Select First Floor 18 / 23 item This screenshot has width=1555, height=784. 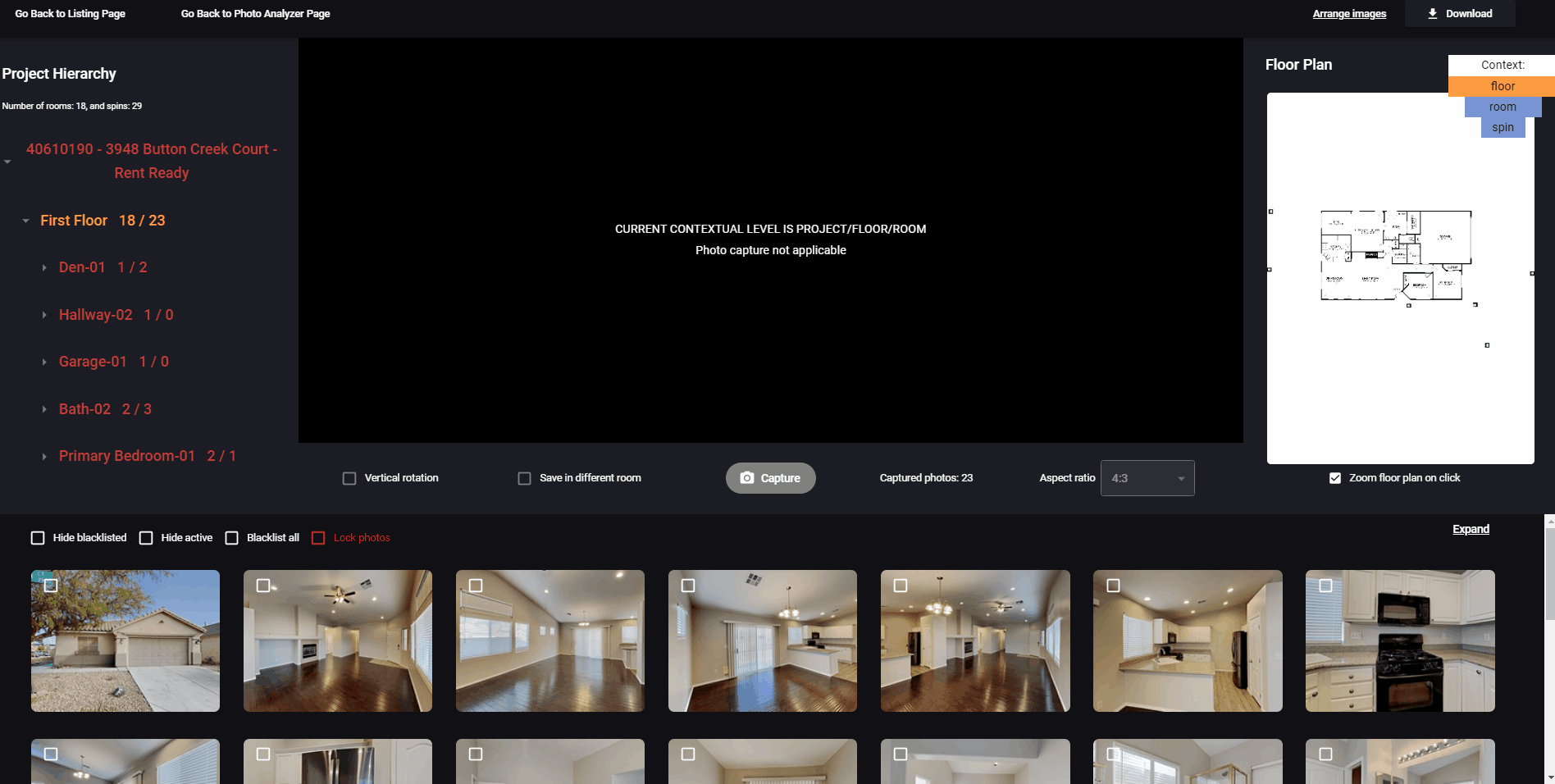coord(103,221)
